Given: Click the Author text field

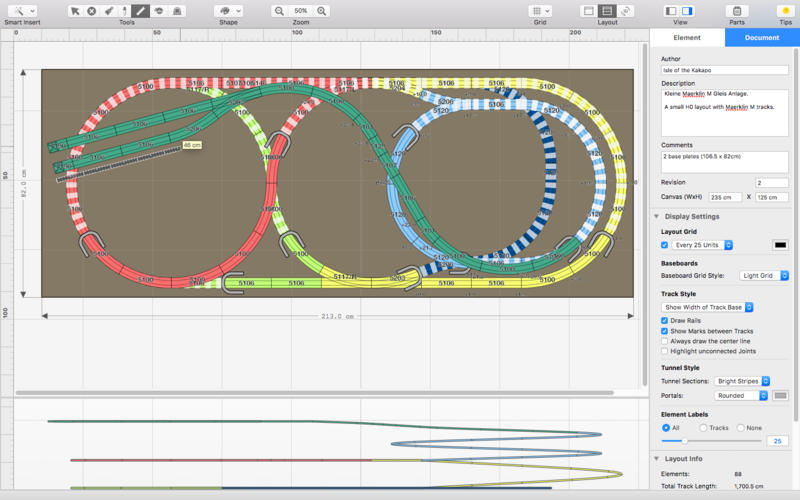Looking at the screenshot, I should (724, 71).
